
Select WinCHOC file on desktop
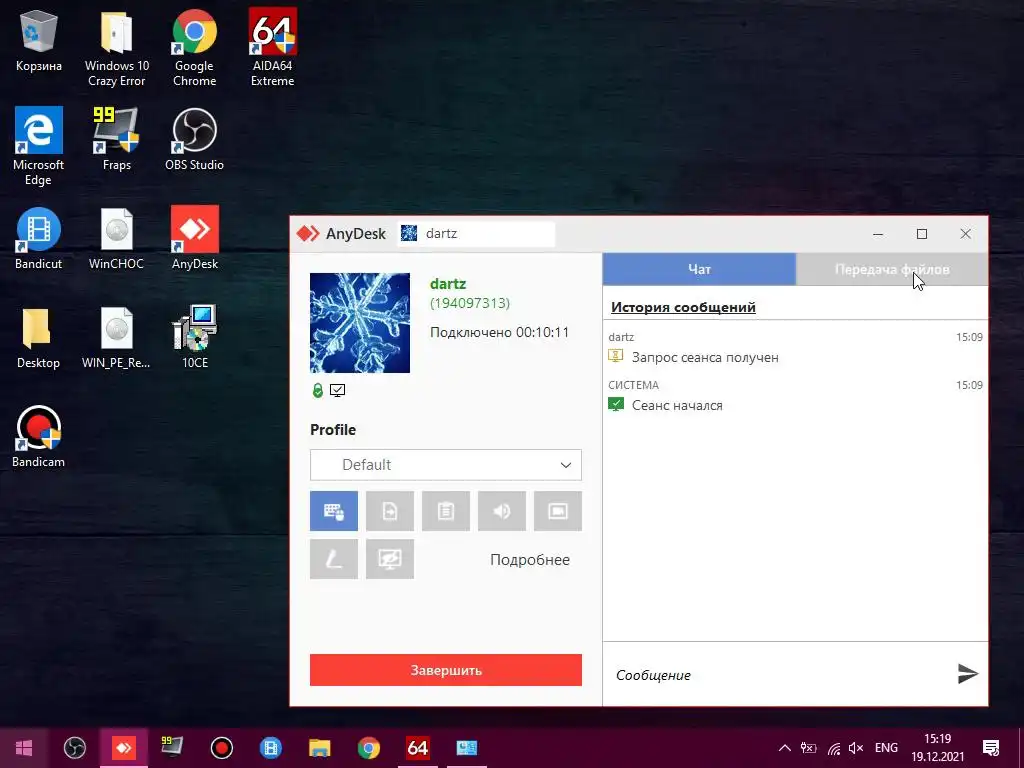point(117,238)
